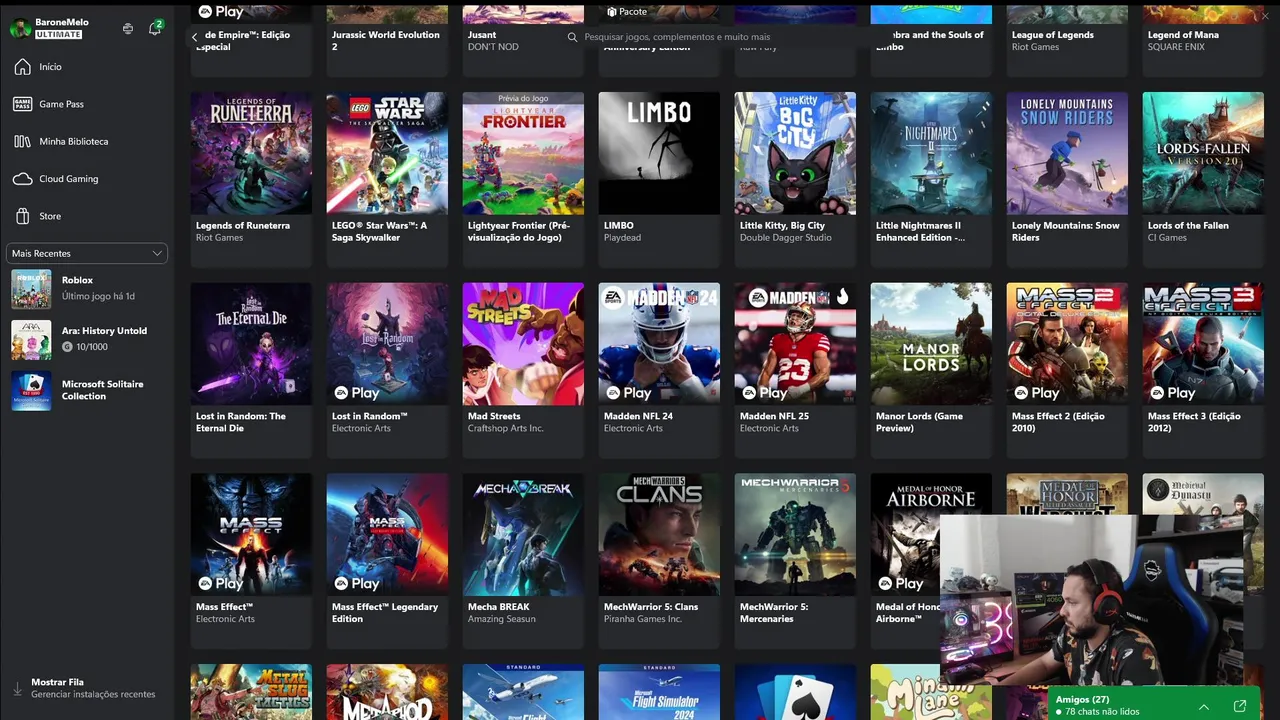Click EA Play badge on Lost in Random
The height and width of the screenshot is (720, 1280).
355,393
